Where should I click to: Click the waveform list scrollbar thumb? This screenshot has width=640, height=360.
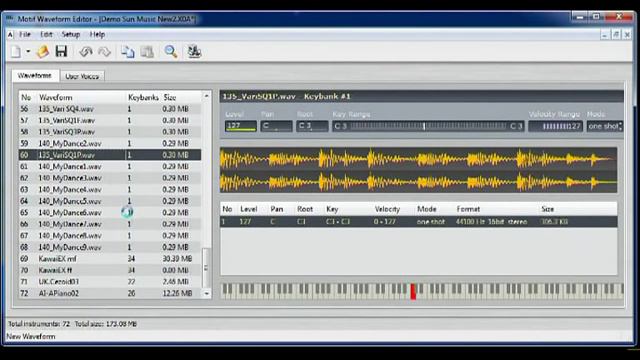(x=207, y=267)
